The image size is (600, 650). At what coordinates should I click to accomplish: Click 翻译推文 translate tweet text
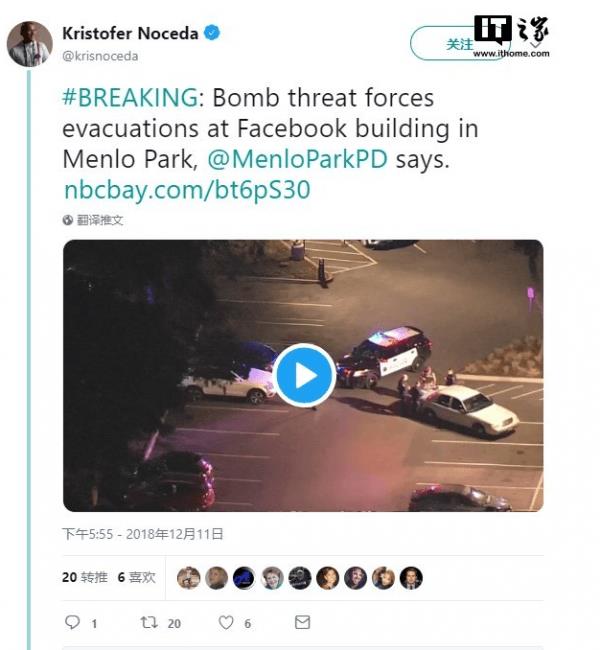click(100, 220)
